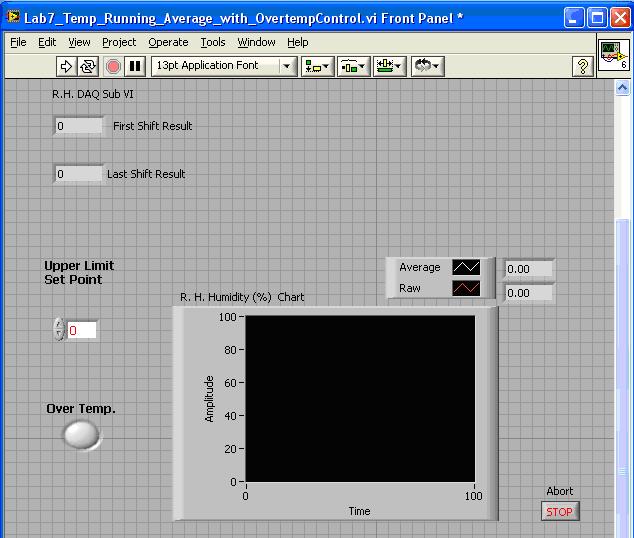634x538 pixels.
Task: Toggle the Over Temp. LED indicator
Action: [81, 434]
